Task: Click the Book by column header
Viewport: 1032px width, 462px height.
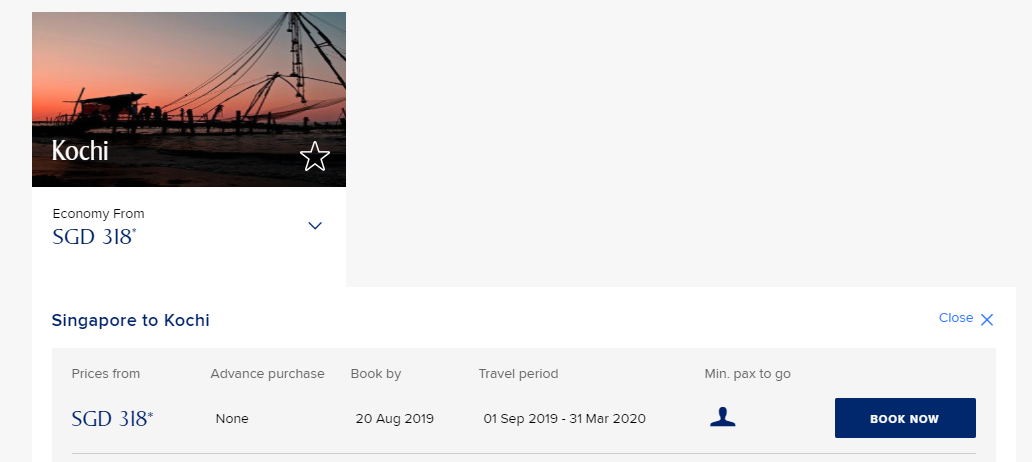Action: tap(376, 374)
